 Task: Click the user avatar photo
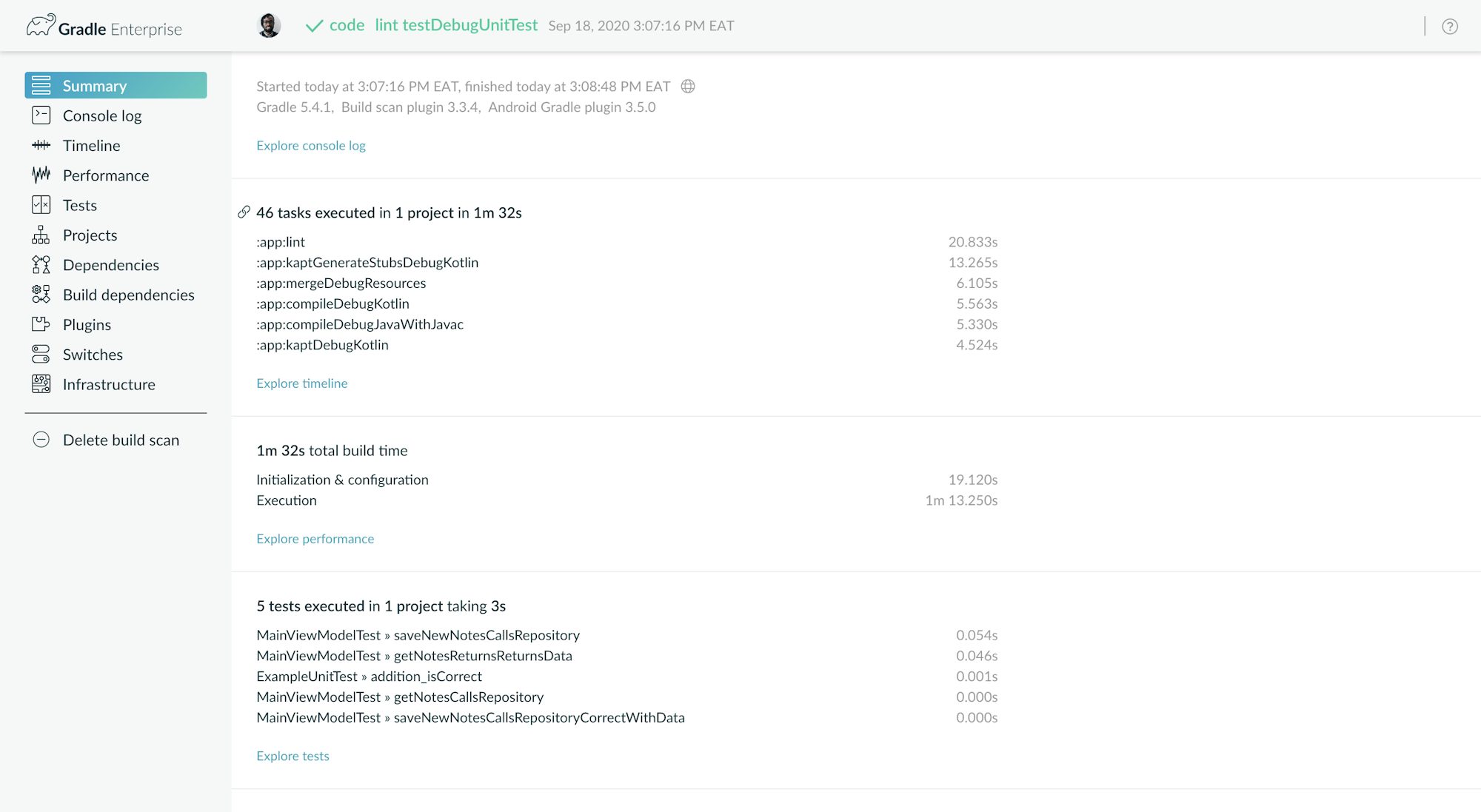[269, 26]
